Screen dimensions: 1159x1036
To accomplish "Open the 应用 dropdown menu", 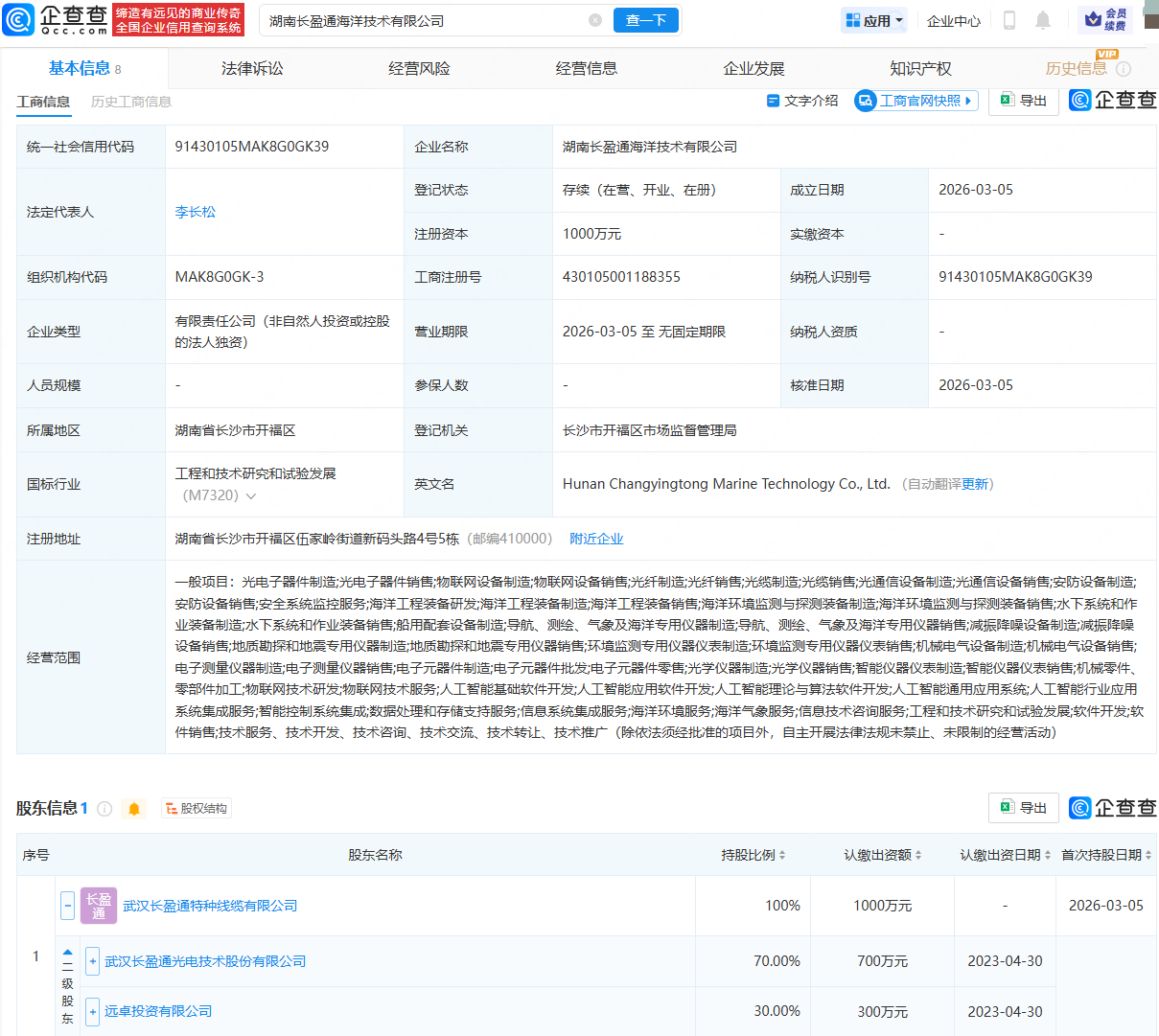I will click(x=873, y=19).
